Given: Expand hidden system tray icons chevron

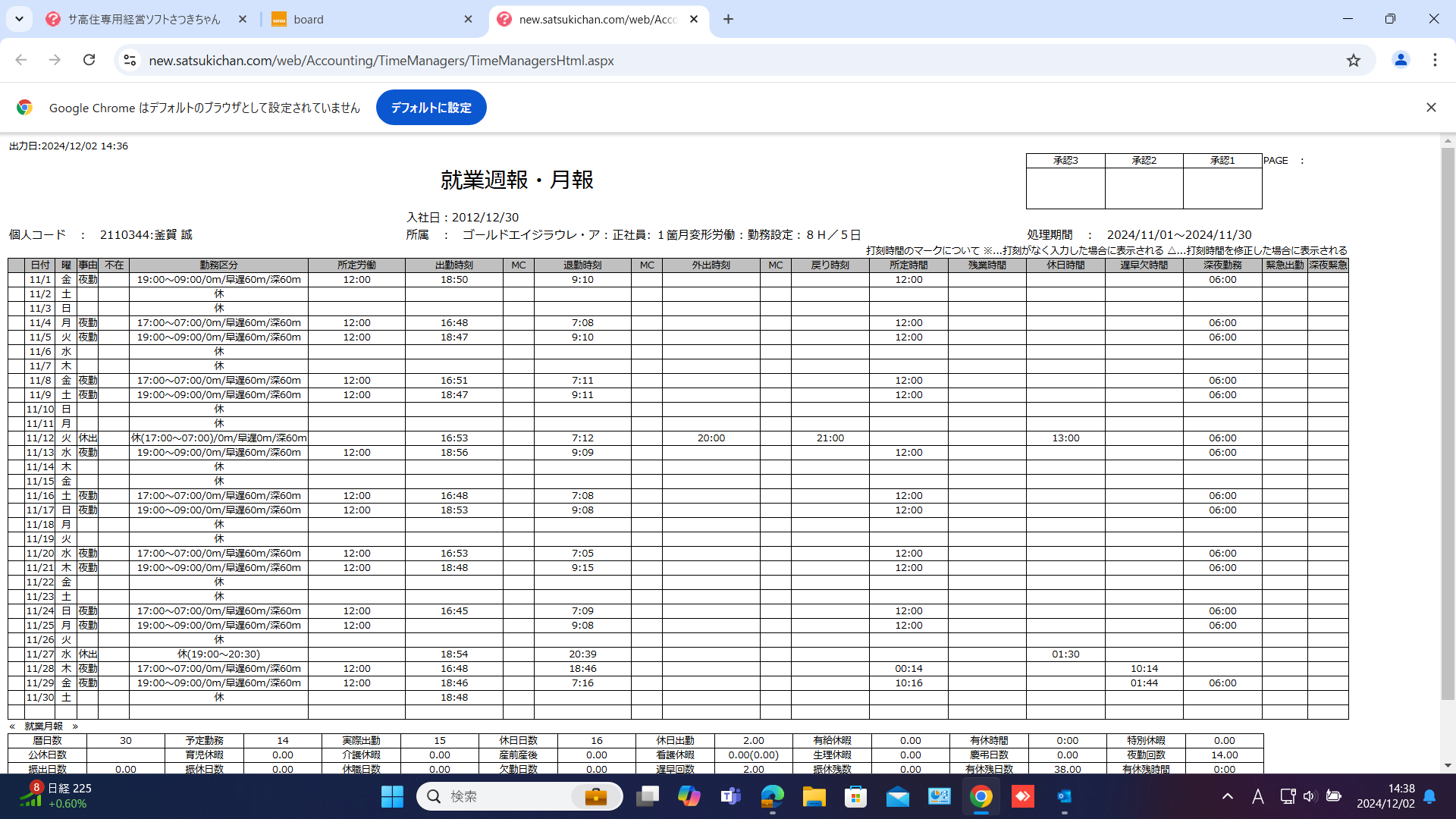Looking at the screenshot, I should coord(1228,796).
